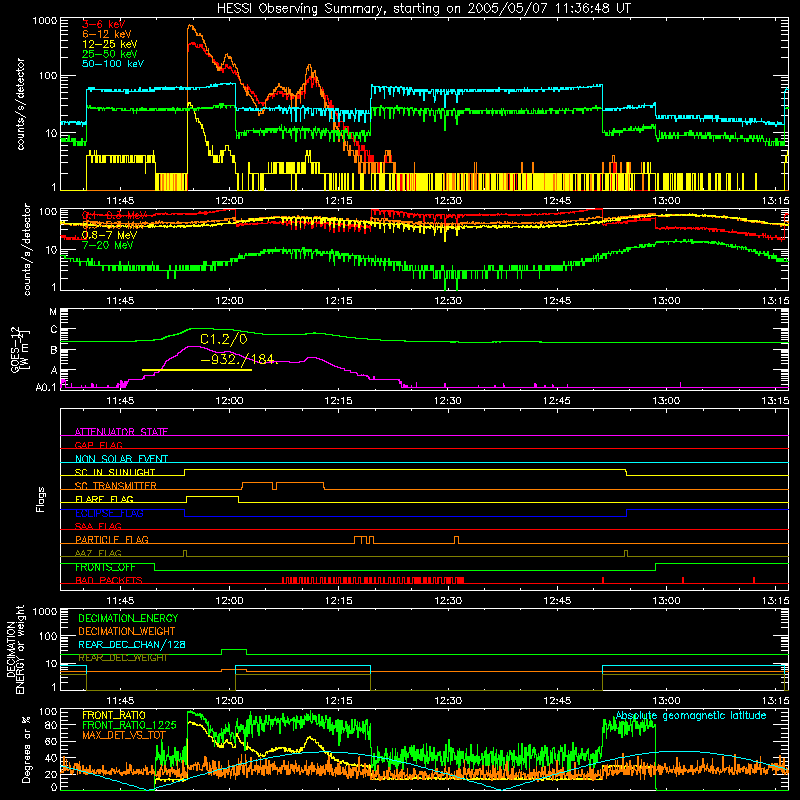This screenshot has width=800, height=800.
Task: Click the SC_IN_SUNLIGHT flag label
Action: point(115,472)
